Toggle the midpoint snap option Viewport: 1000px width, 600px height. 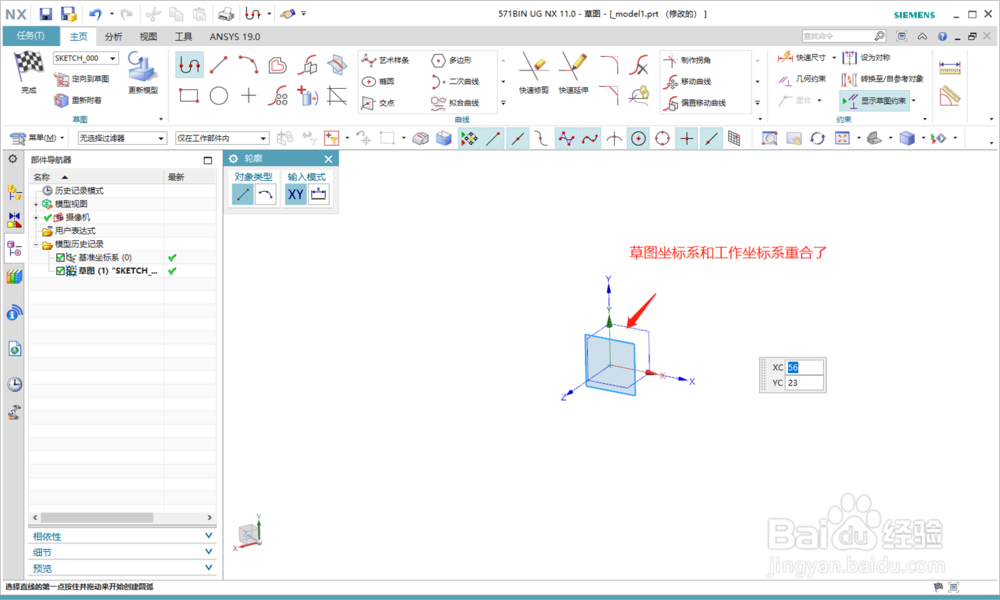coord(517,138)
